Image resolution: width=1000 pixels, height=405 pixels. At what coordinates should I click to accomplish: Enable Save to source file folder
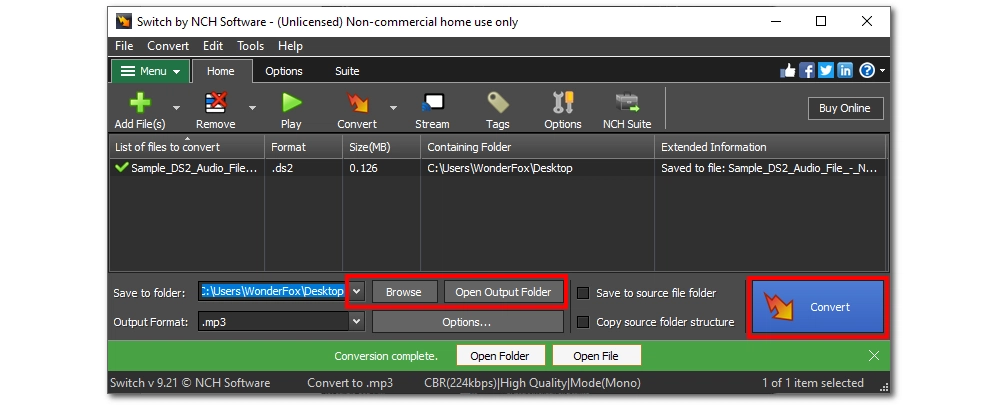583,293
